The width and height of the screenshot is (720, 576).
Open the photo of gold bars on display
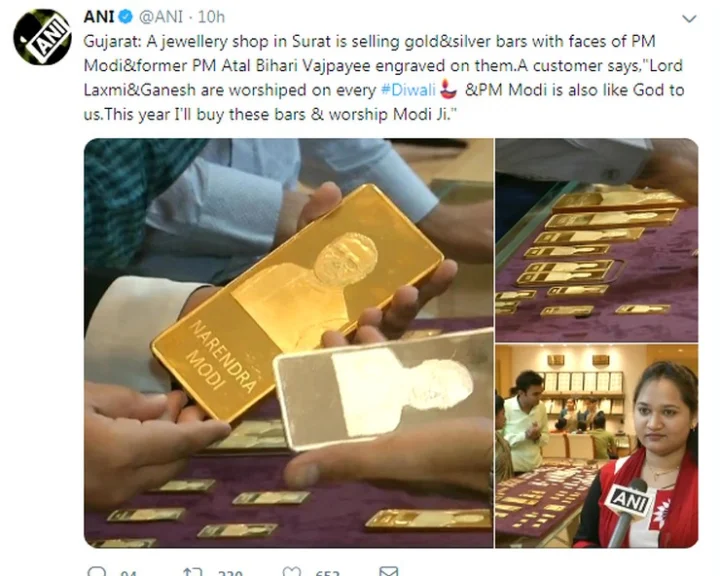tap(596, 240)
